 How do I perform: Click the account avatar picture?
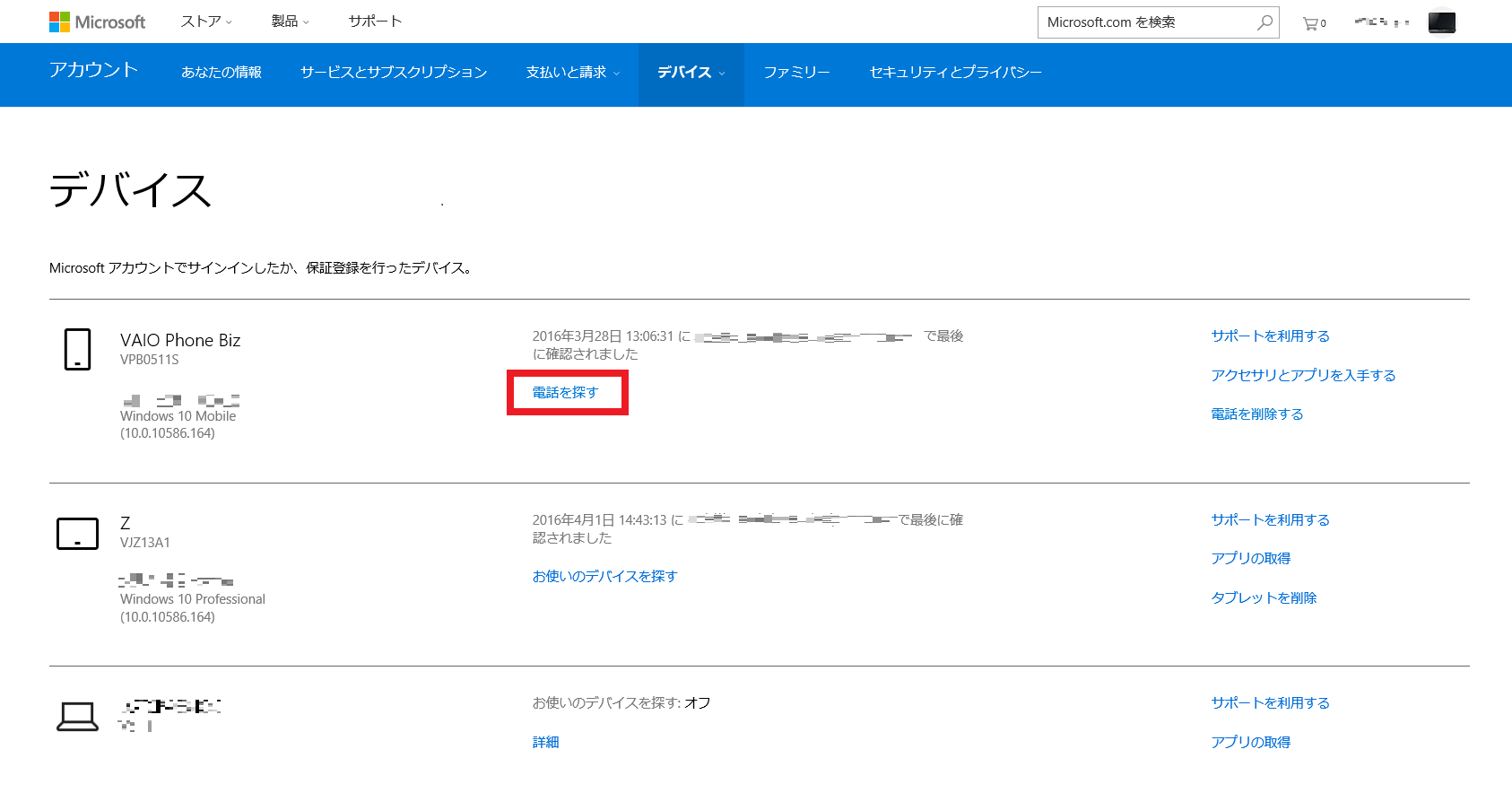(1442, 22)
